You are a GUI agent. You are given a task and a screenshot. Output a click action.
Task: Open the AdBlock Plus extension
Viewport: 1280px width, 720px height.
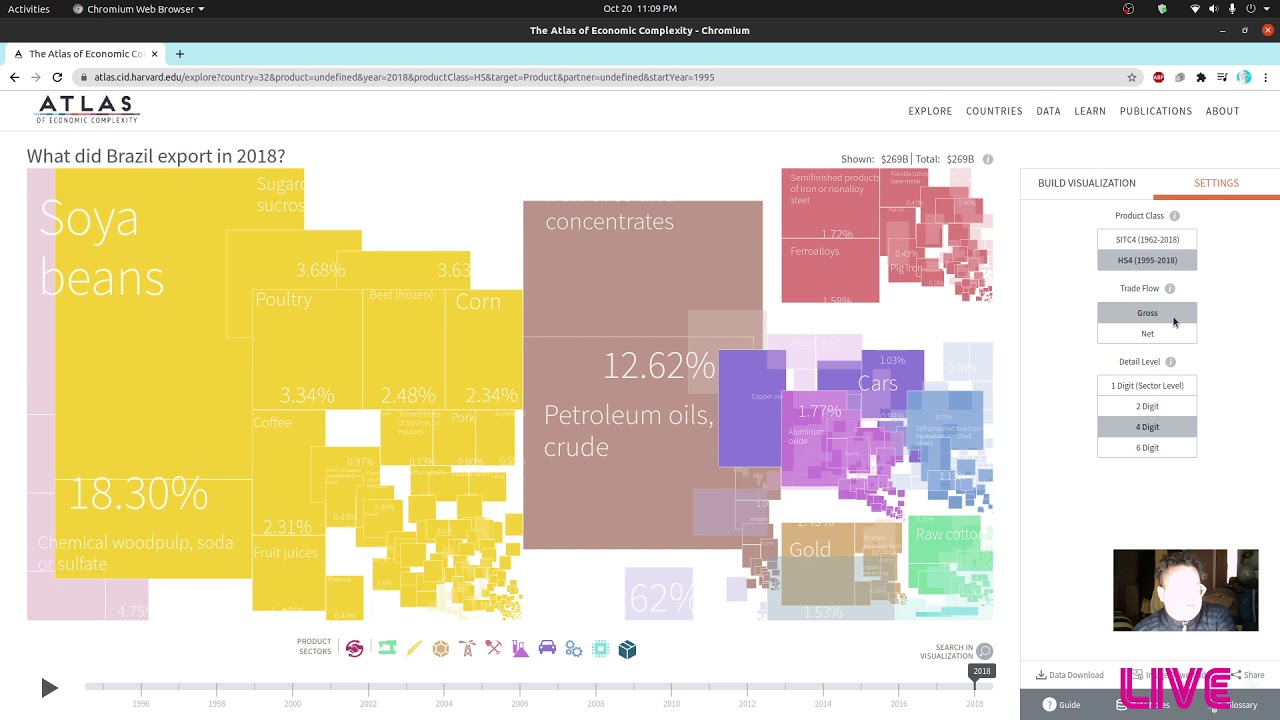coord(1158,77)
